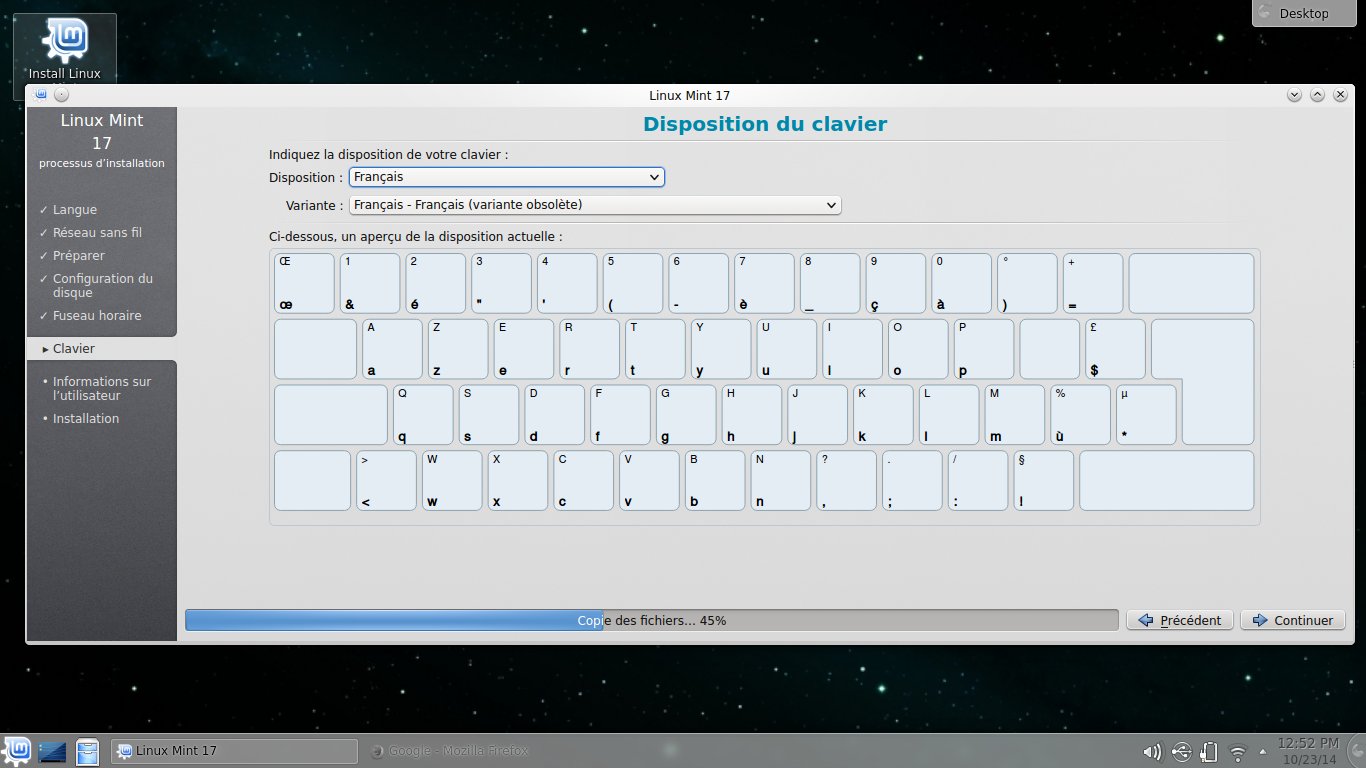Click the Continuer button
Viewport: 1366px width, 768px height.
click(x=1292, y=620)
